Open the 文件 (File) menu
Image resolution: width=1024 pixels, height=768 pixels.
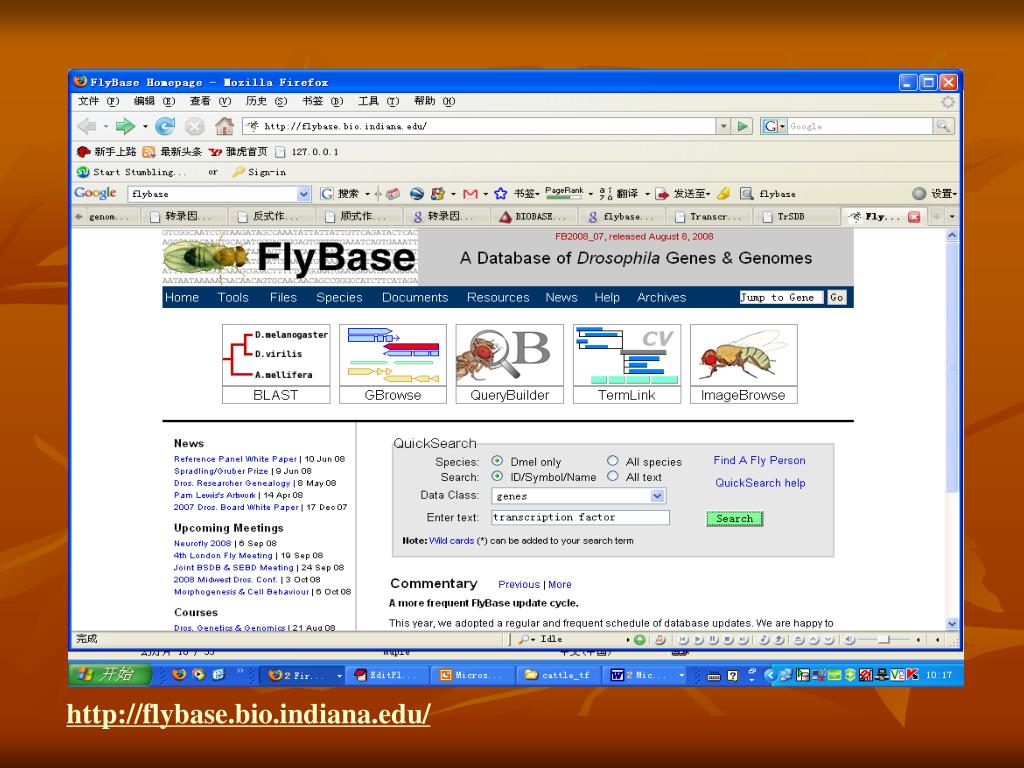point(99,101)
